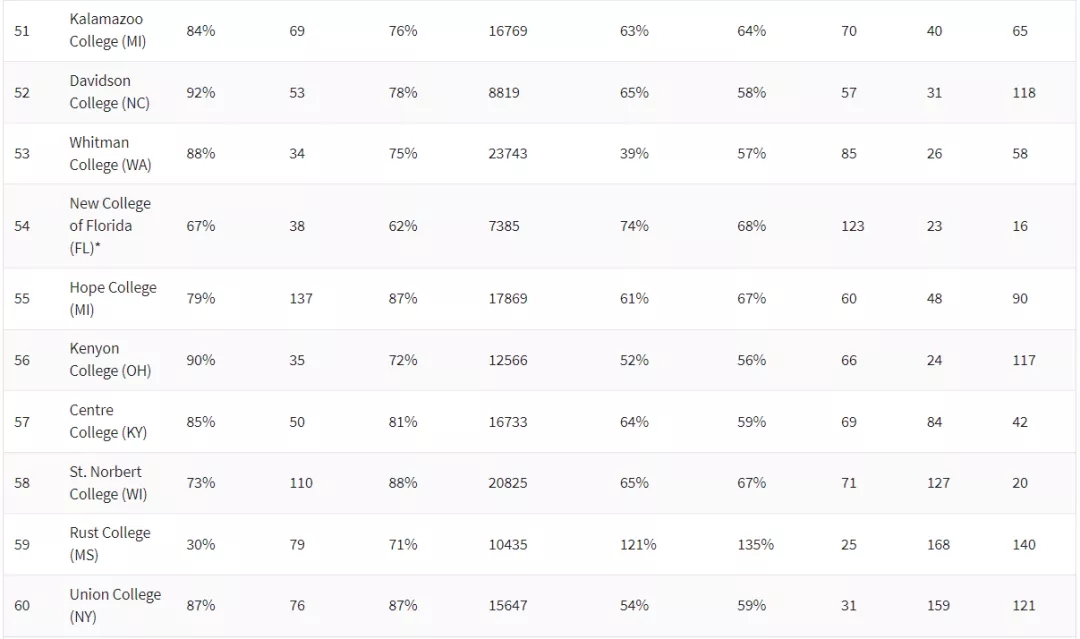The width and height of the screenshot is (1080, 639).
Task: Click the 23743 value in Whitman's row
Action: [507, 153]
